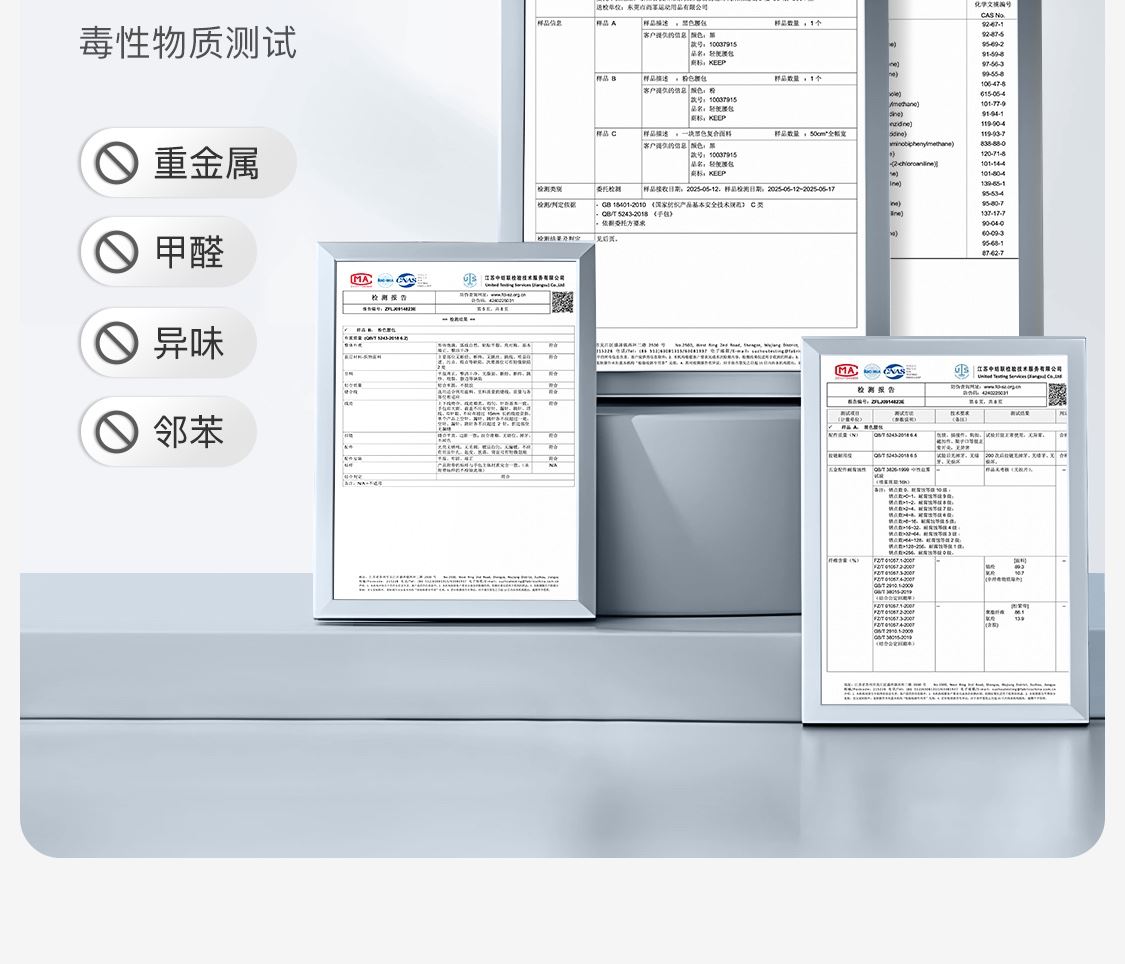Select the 异味 label text
Image resolution: width=1125 pixels, height=964 pixels.
pyautogui.click(x=189, y=343)
